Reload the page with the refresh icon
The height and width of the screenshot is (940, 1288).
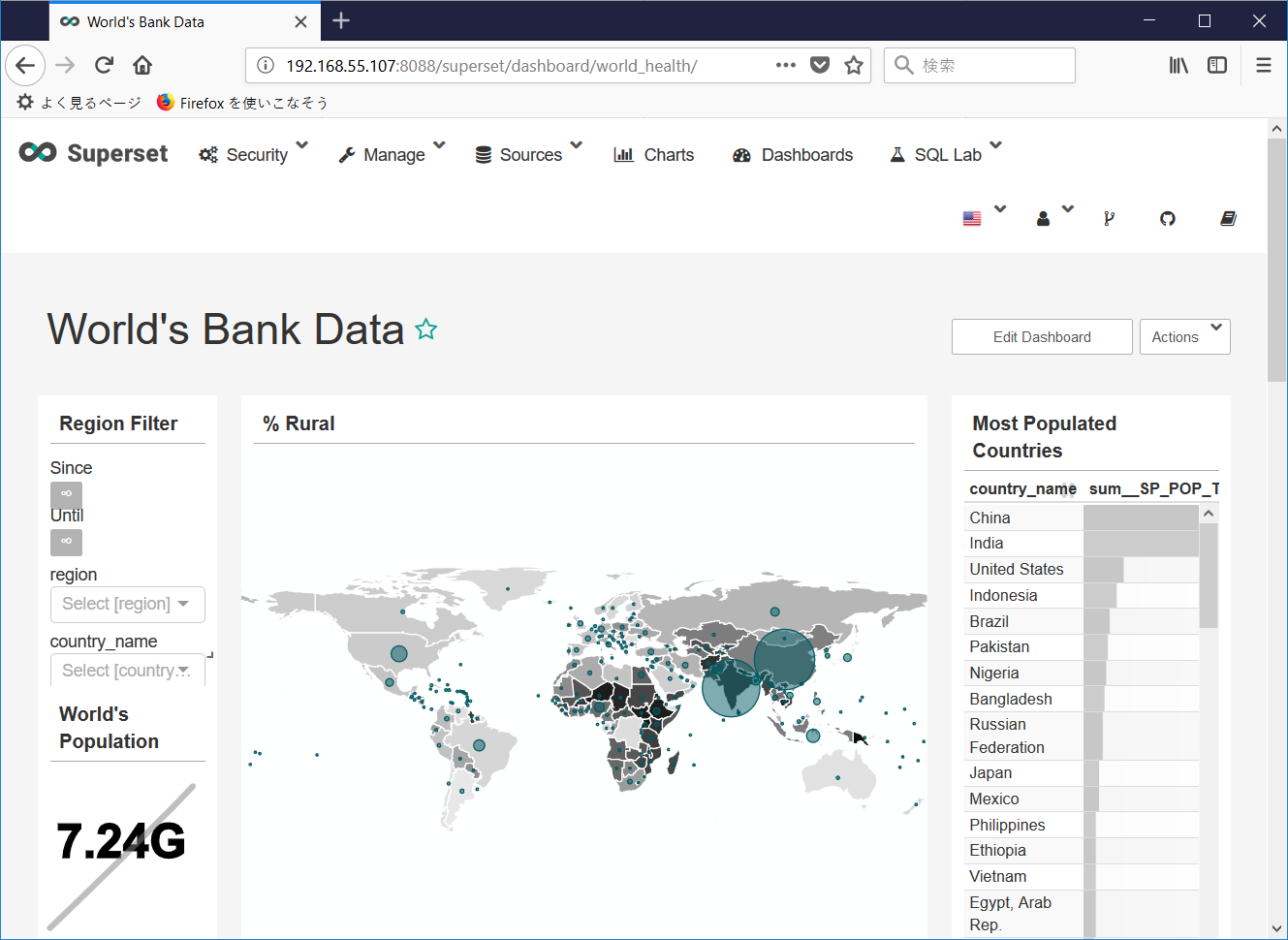tap(104, 65)
